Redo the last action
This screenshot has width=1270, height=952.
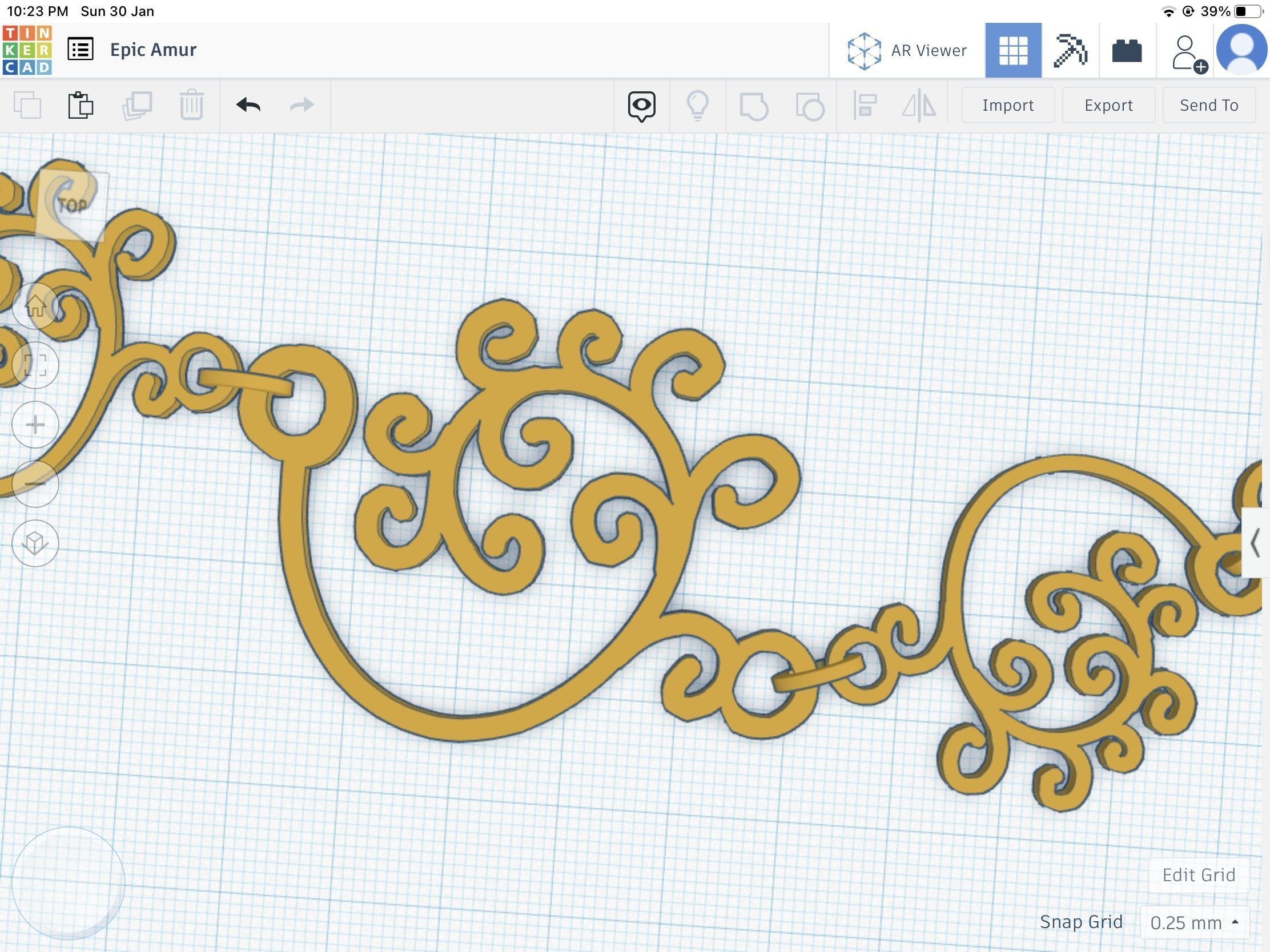pos(302,105)
